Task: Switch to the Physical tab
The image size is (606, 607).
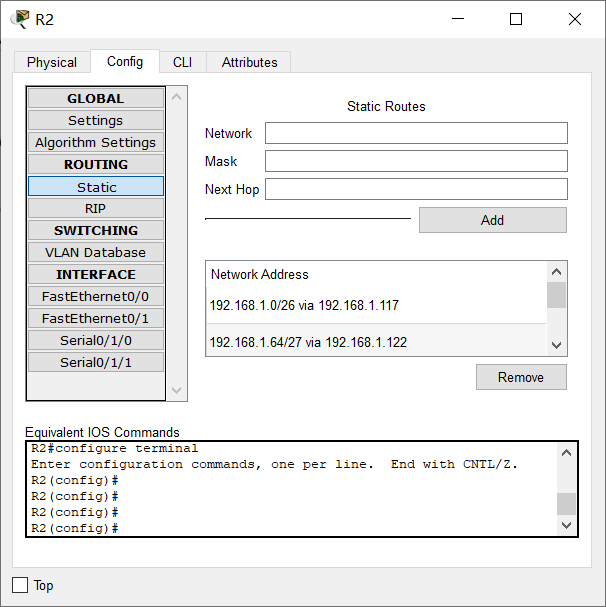Action: click(x=52, y=62)
